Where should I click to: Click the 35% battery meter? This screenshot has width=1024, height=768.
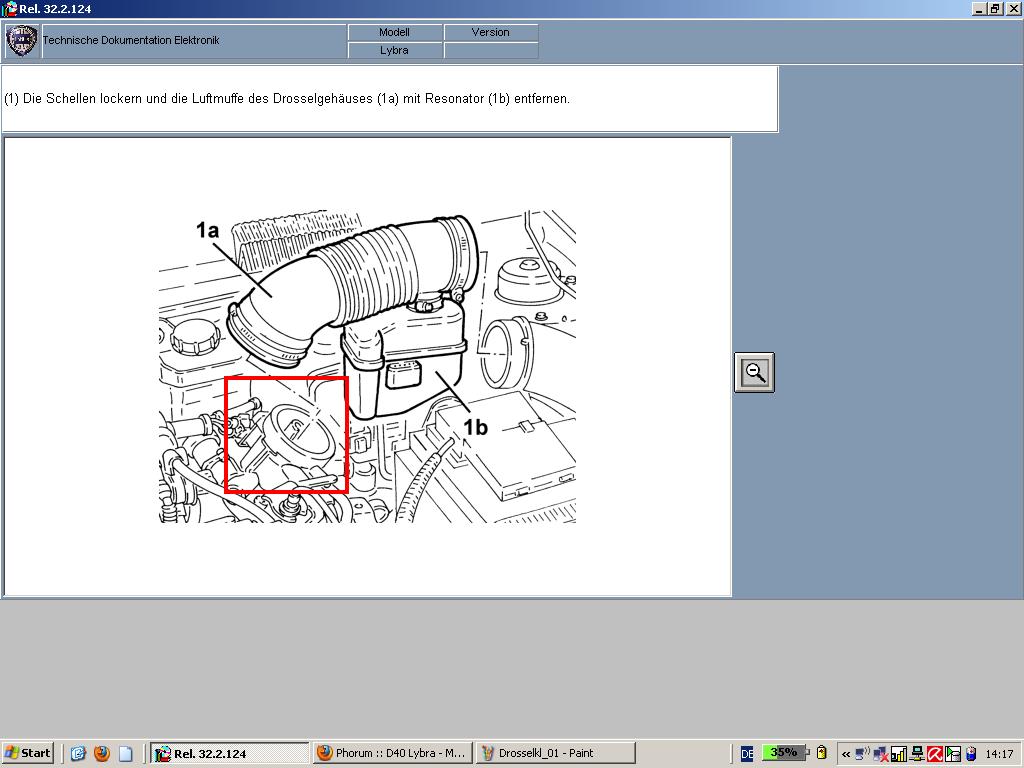(x=784, y=752)
